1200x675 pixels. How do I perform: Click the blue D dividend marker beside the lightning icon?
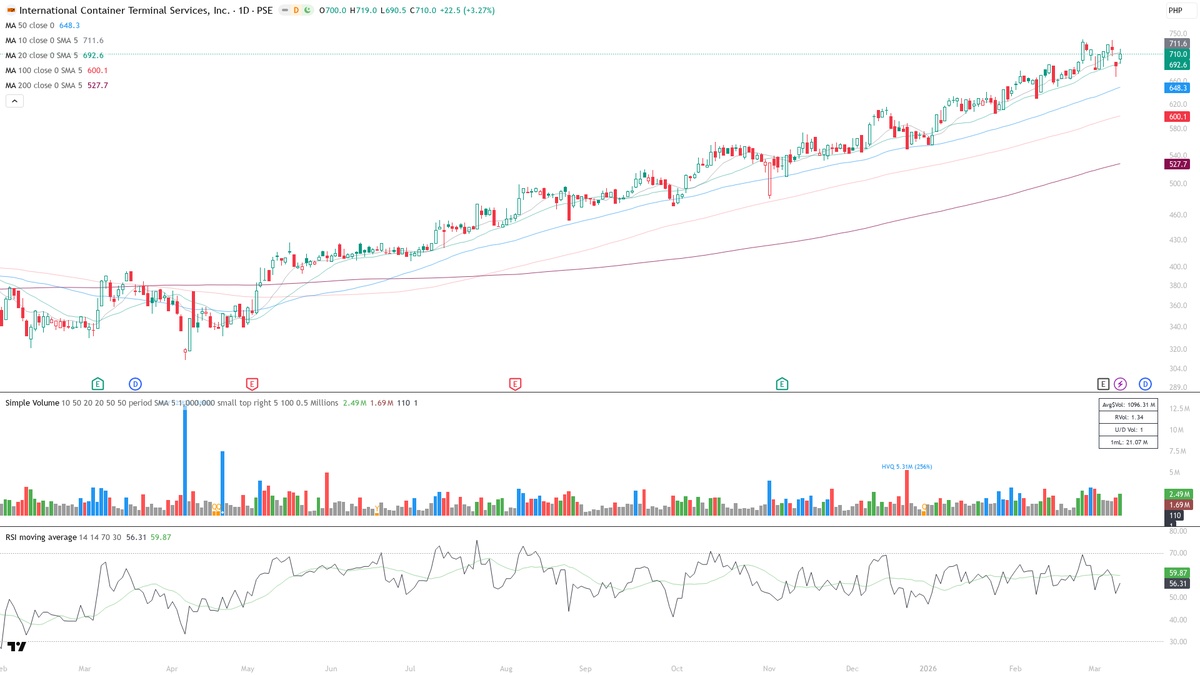(1145, 384)
